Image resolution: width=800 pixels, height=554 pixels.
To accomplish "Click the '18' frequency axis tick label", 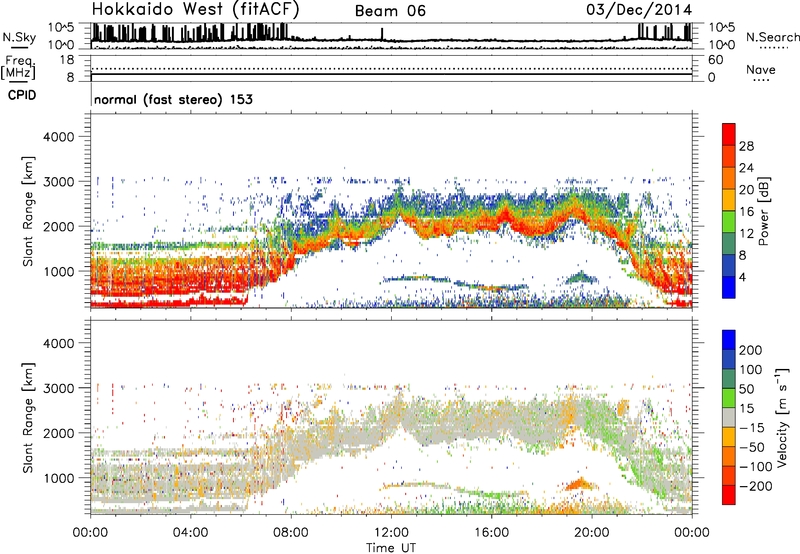I will [67, 60].
